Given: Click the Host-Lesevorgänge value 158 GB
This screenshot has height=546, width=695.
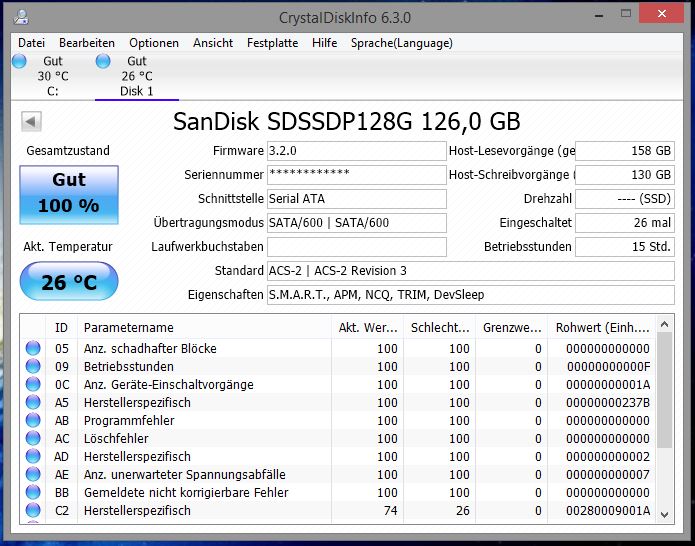Looking at the screenshot, I should pos(625,151).
